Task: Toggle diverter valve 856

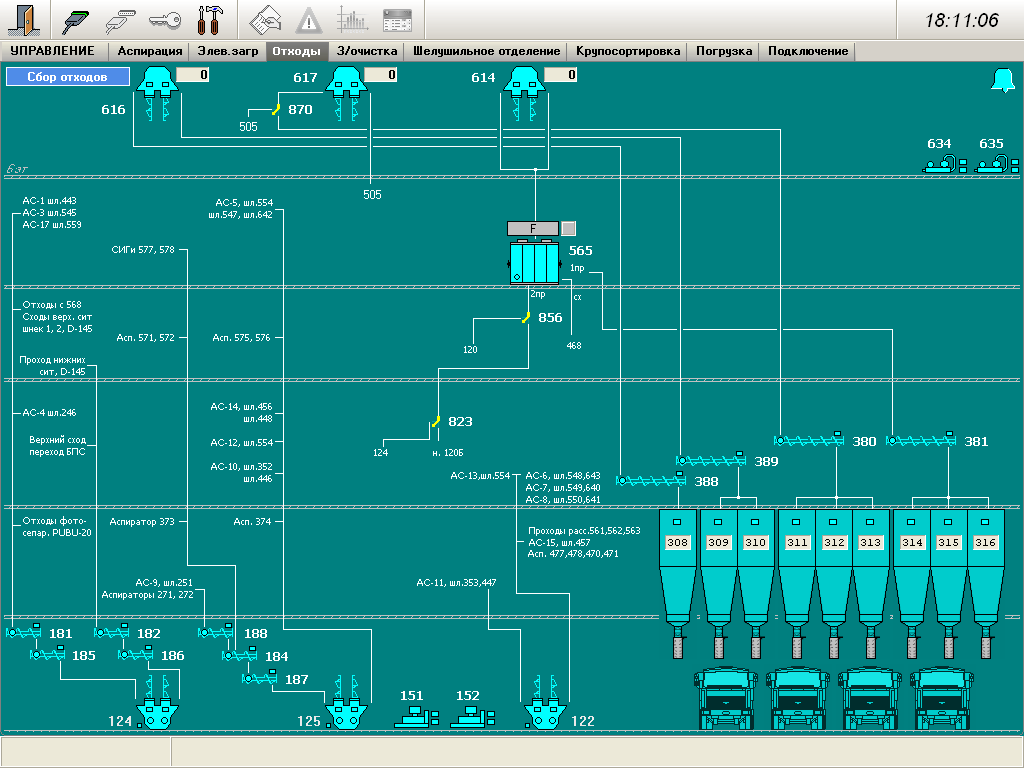Action: click(x=524, y=318)
